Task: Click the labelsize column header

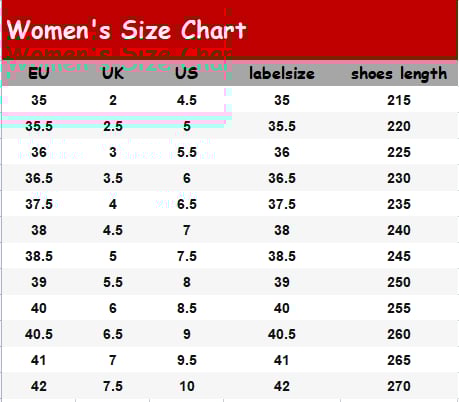Action: [x=282, y=73]
